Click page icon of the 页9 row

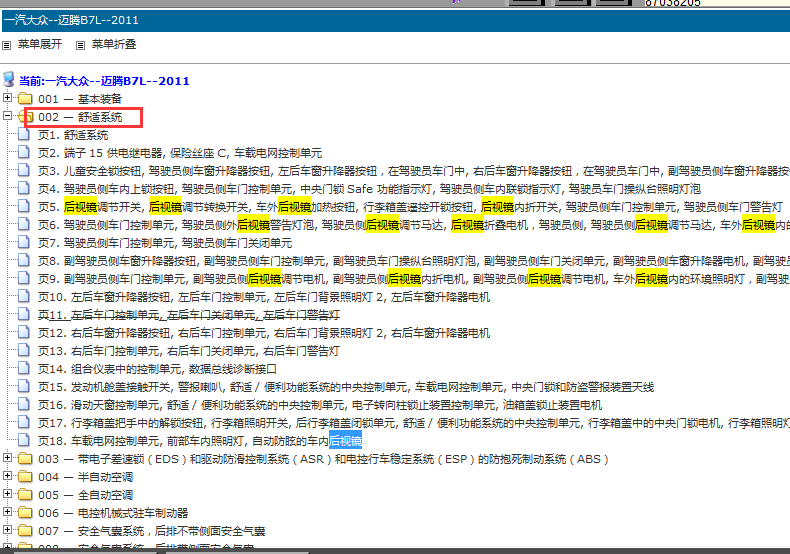(x=24, y=278)
